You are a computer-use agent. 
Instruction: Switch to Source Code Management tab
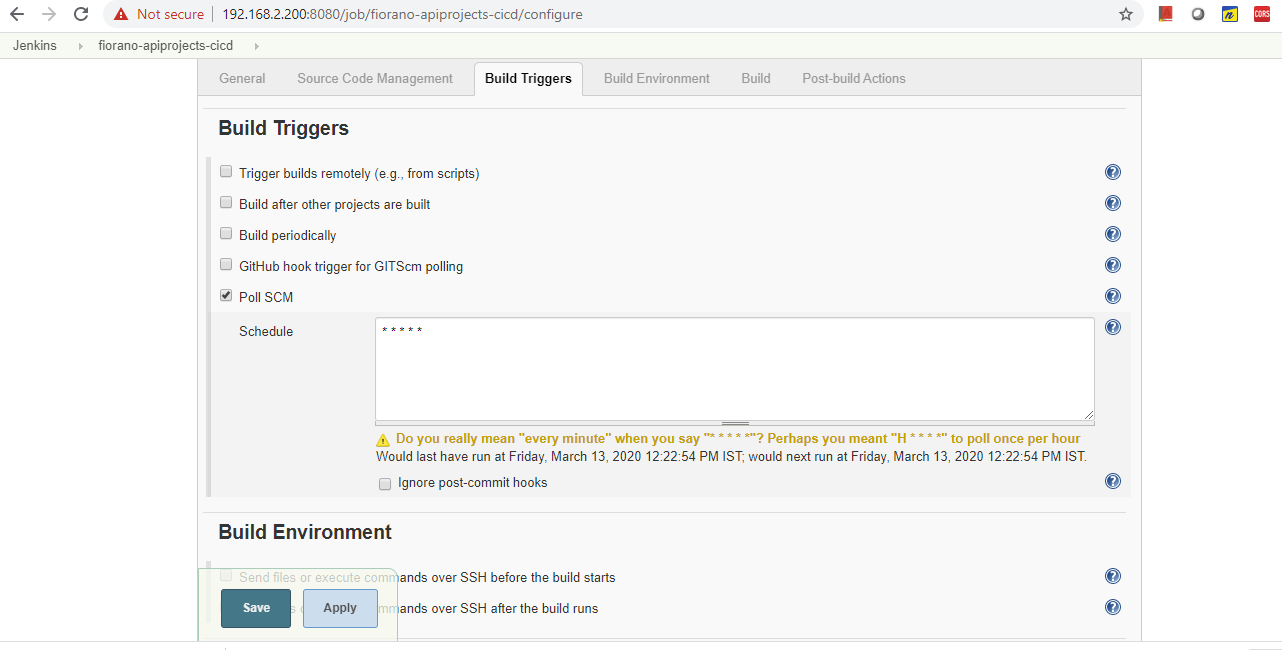tap(375, 78)
